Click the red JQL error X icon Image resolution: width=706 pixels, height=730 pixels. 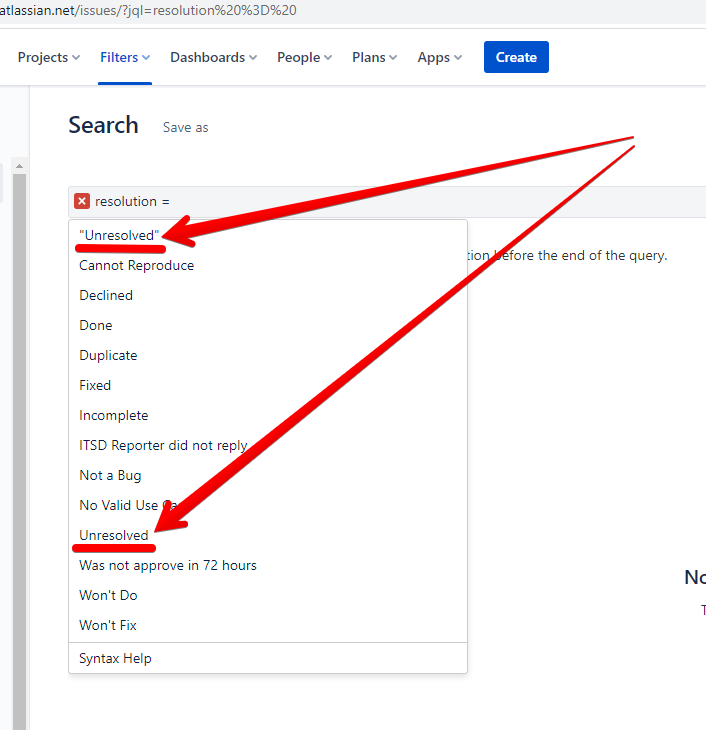click(x=82, y=201)
